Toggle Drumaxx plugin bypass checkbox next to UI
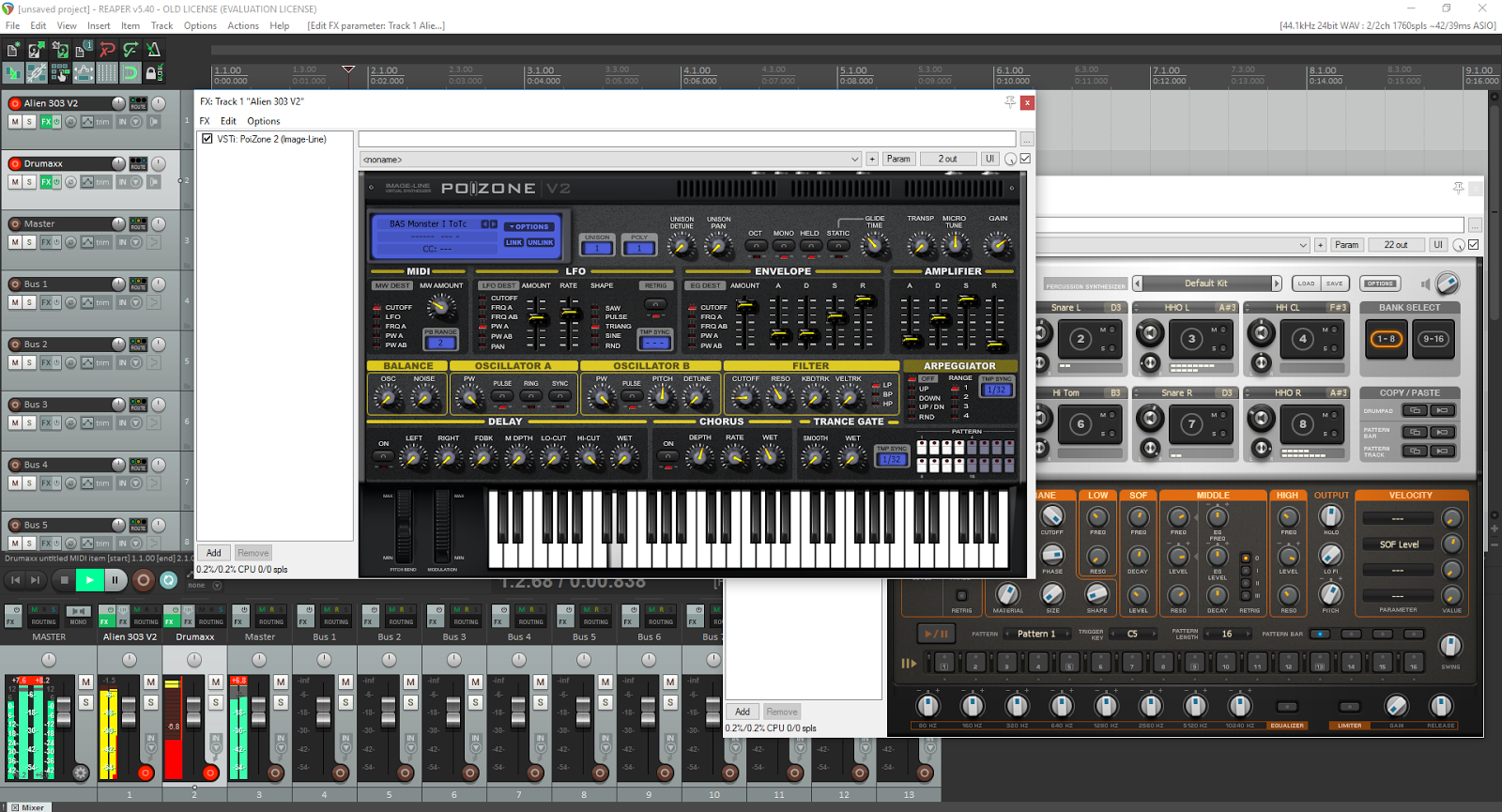 [1474, 245]
